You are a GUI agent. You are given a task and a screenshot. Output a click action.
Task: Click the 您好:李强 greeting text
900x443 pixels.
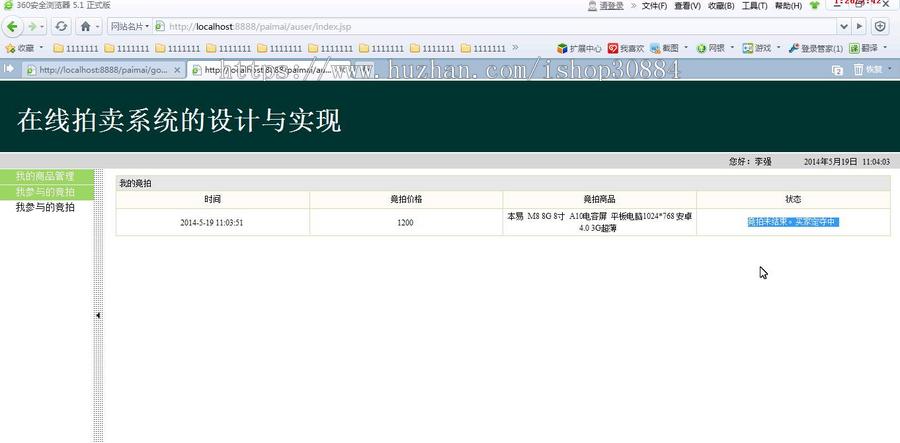tap(750, 162)
